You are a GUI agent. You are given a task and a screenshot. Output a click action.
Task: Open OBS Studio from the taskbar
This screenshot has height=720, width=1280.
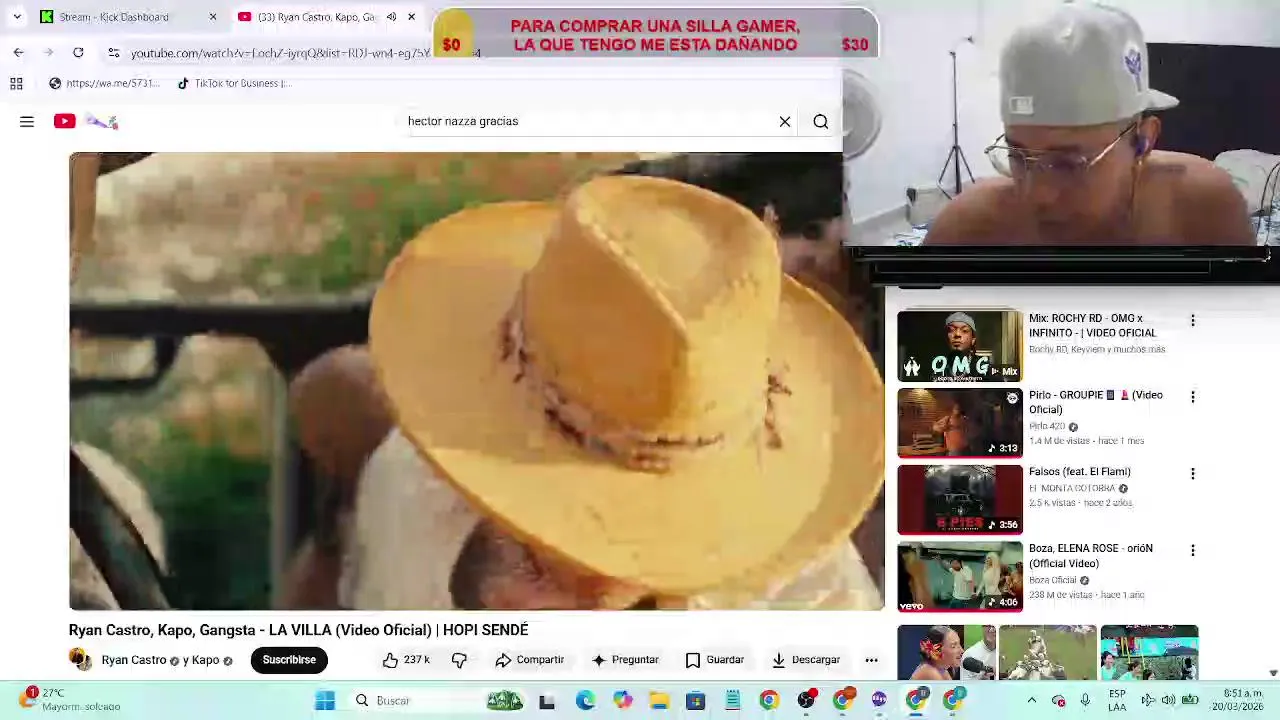pos(806,701)
